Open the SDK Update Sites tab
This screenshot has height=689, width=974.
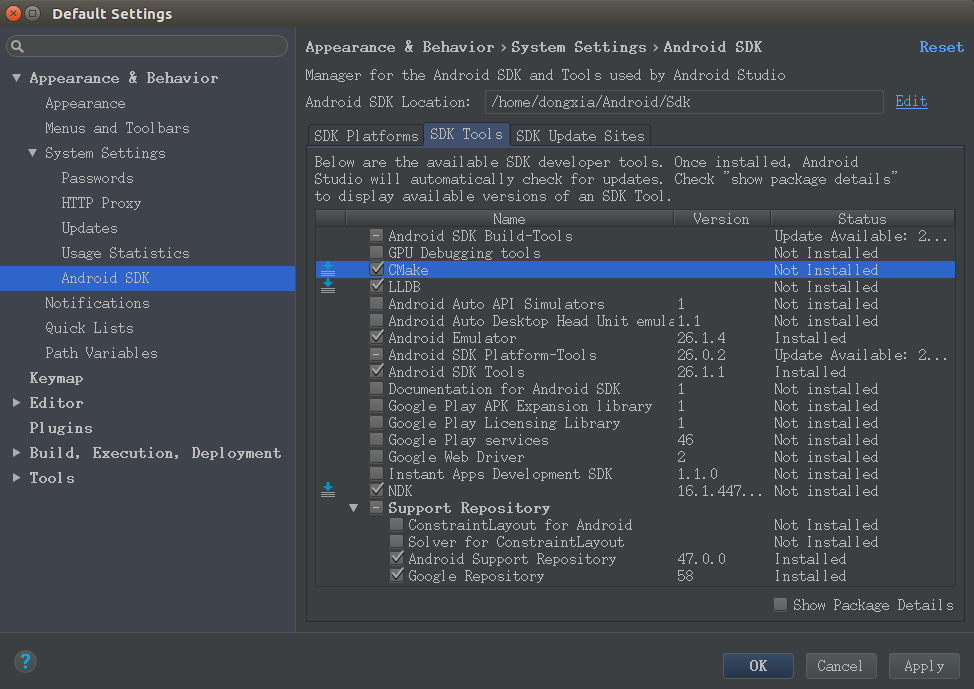580,135
